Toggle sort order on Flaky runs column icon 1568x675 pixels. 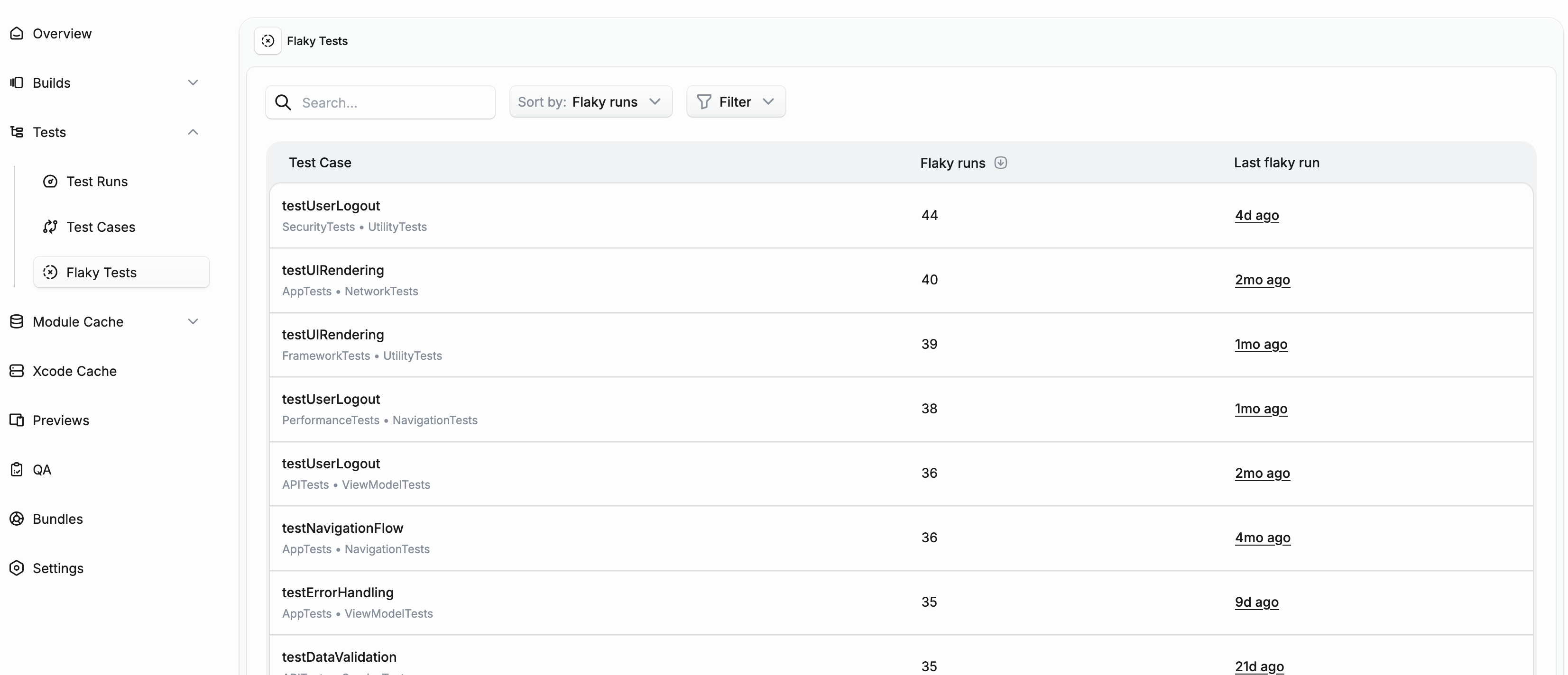coord(1001,163)
